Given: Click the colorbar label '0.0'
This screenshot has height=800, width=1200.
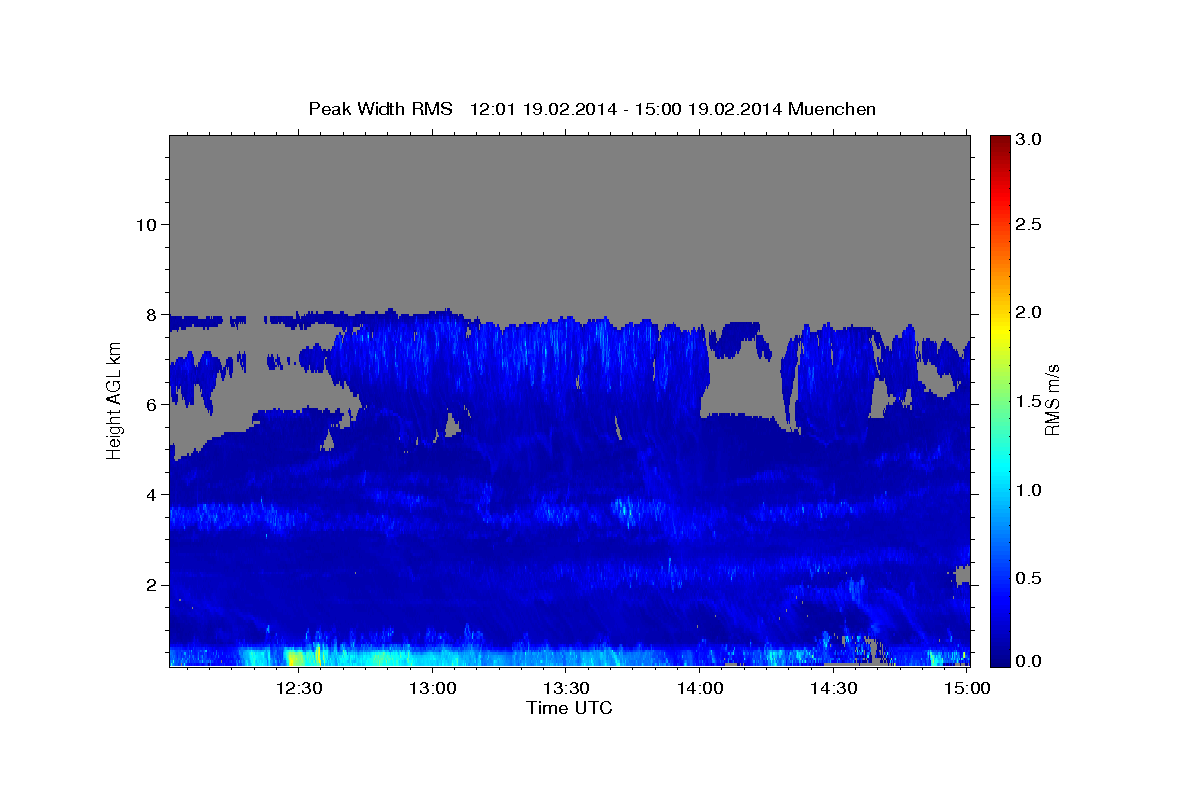Looking at the screenshot, I should [x=1029, y=661].
